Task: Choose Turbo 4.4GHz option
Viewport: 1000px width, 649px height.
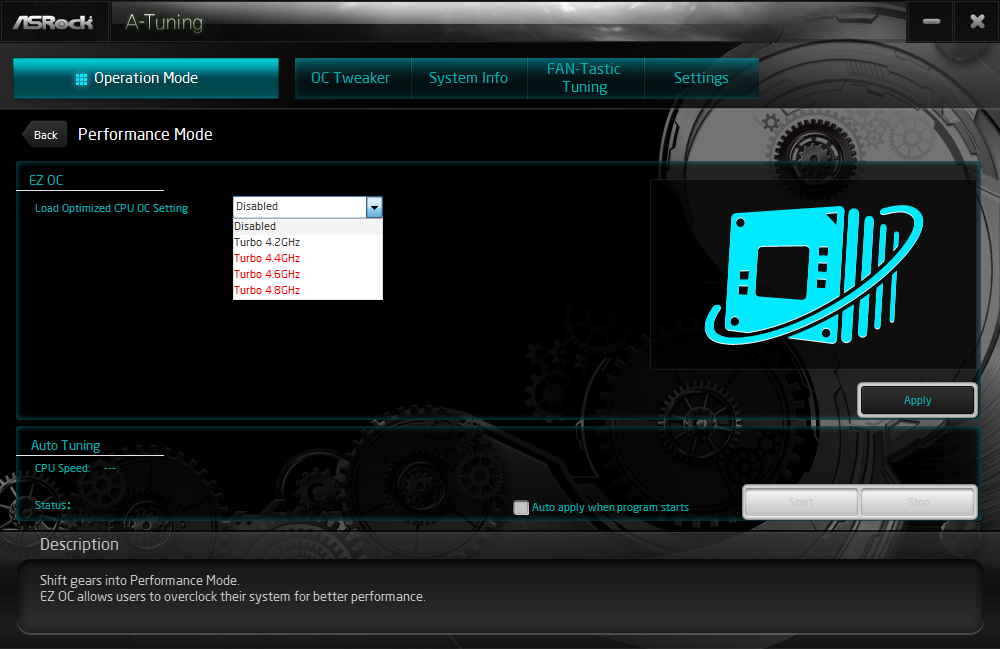Action: [308, 258]
